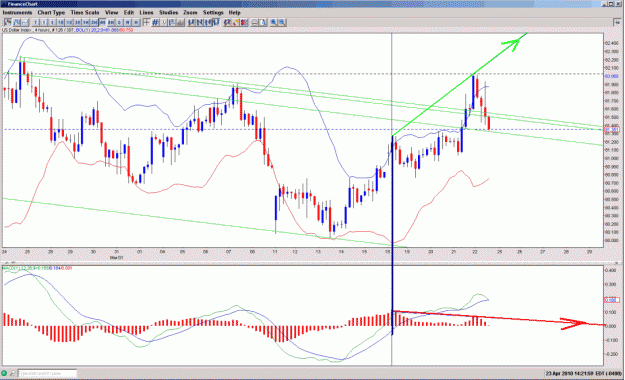Click the zoom out magnifier icon
Viewport: 625px width, 380px height.
[x=282, y=23]
